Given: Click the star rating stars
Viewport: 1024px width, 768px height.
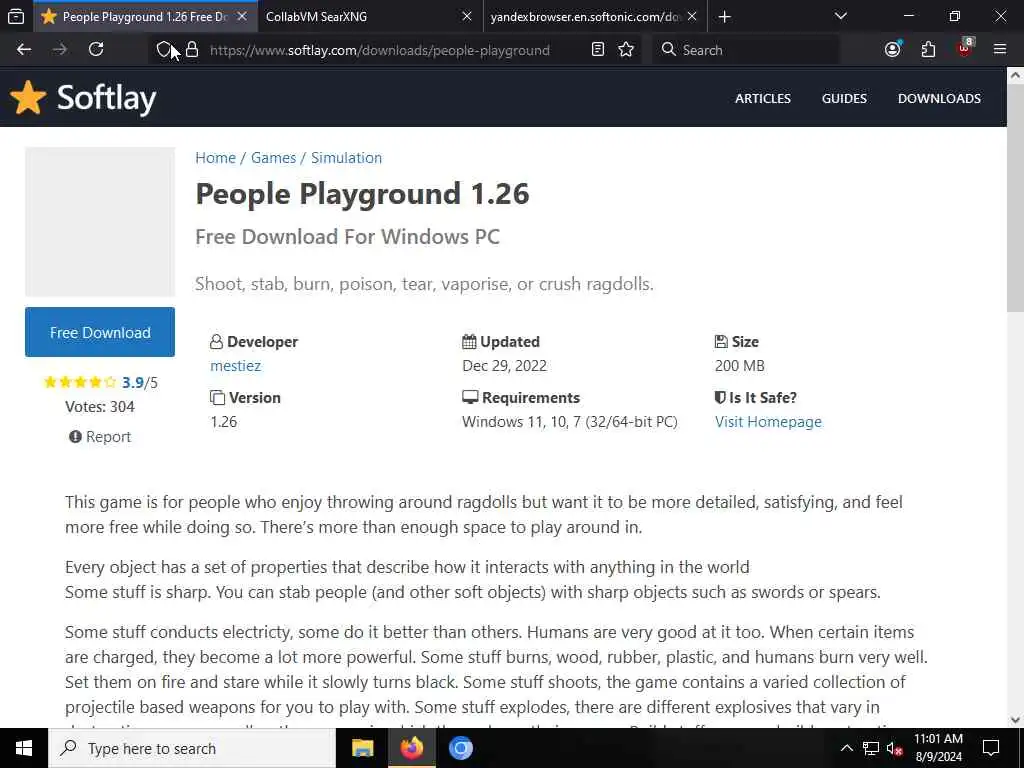Looking at the screenshot, I should [80, 382].
